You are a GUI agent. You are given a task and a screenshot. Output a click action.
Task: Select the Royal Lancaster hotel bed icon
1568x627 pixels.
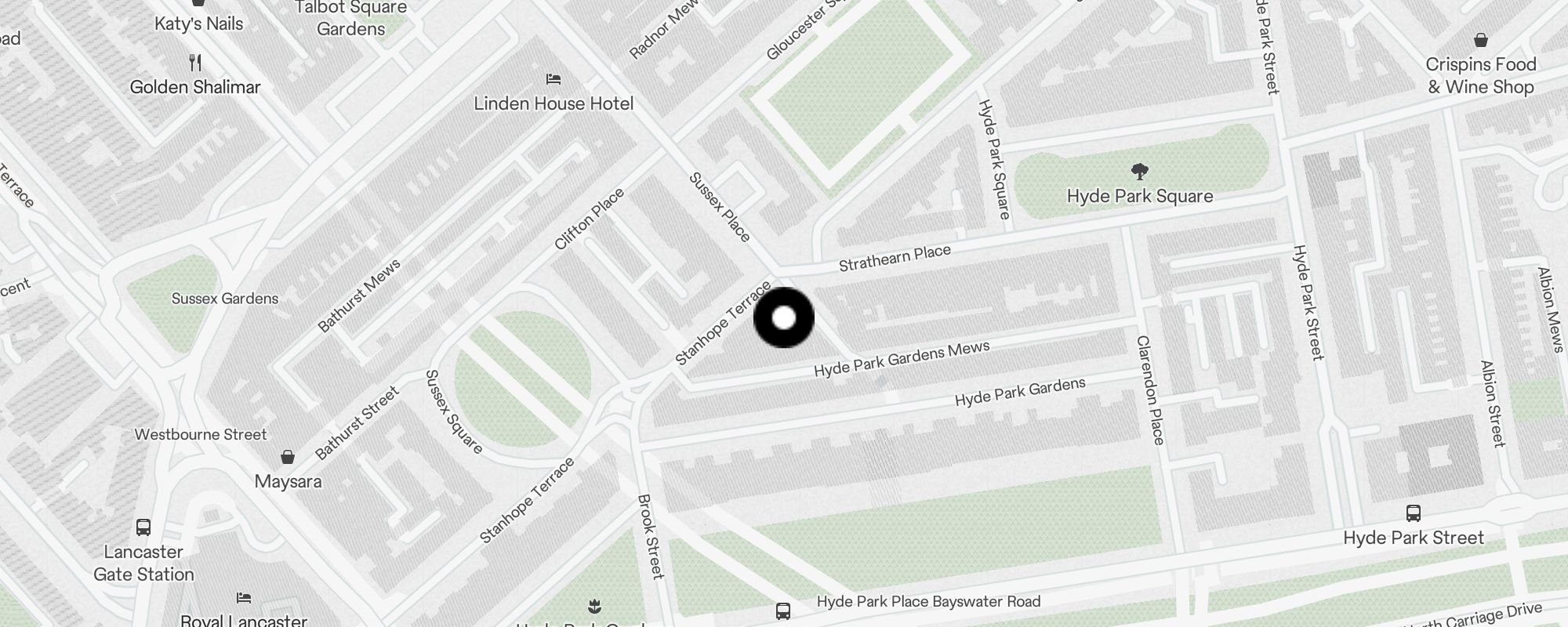tap(244, 597)
